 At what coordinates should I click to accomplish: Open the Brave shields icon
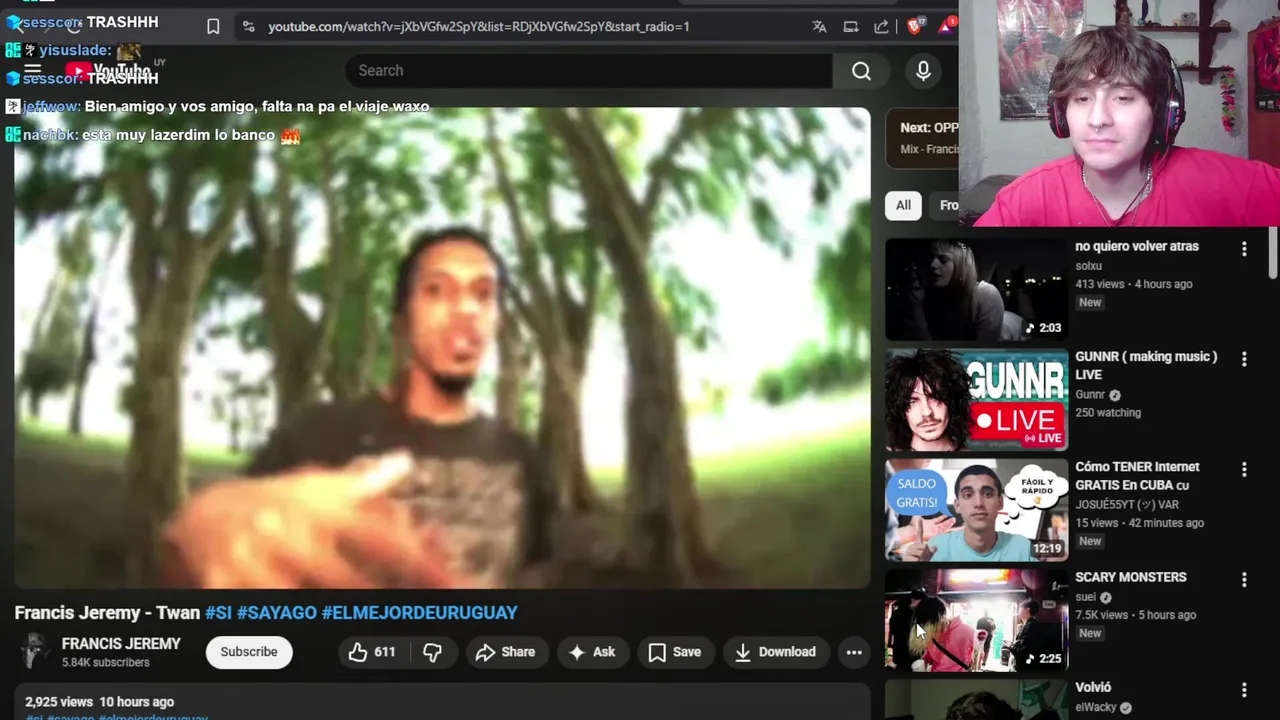[x=914, y=27]
